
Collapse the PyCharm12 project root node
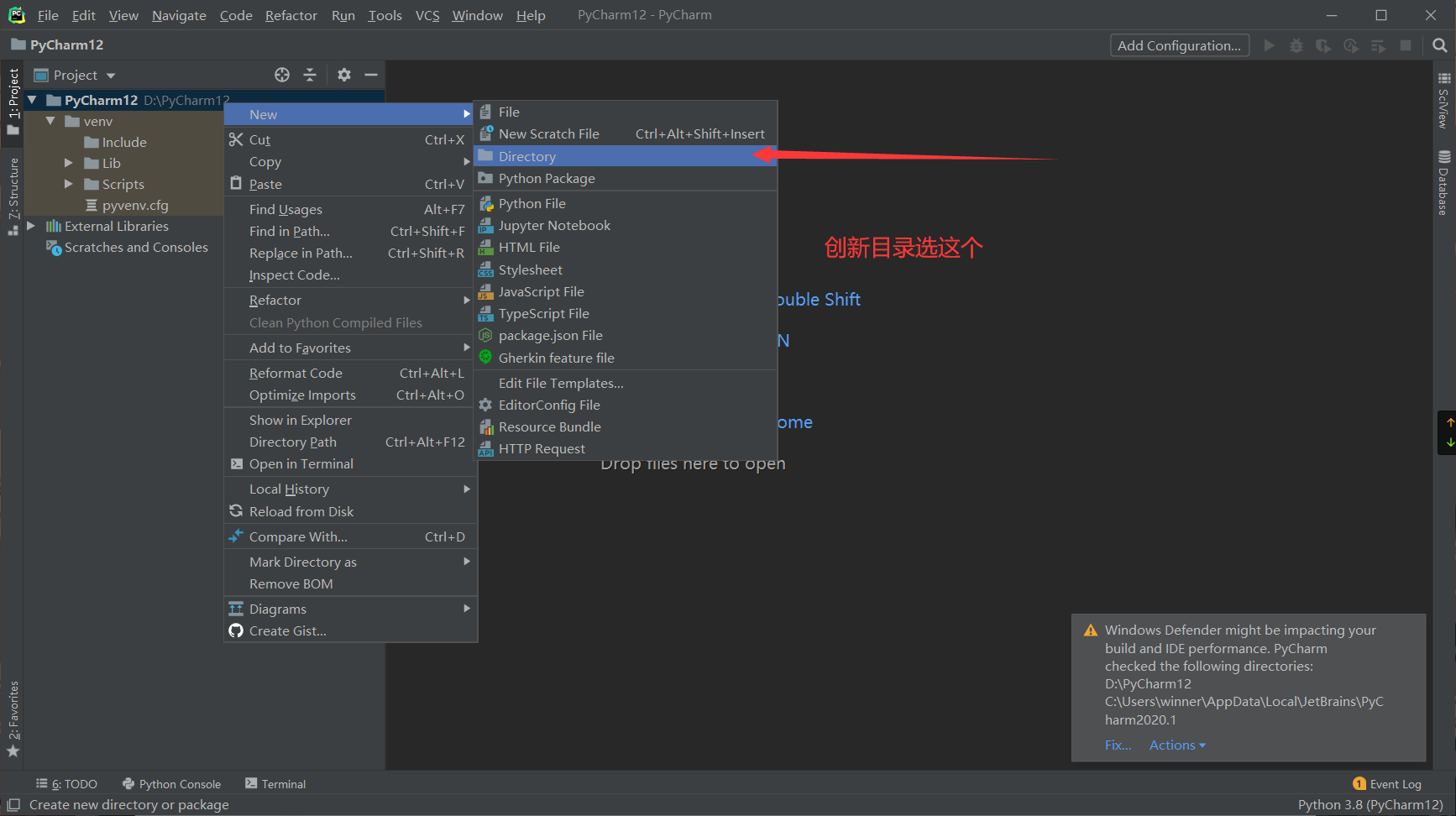(32, 100)
